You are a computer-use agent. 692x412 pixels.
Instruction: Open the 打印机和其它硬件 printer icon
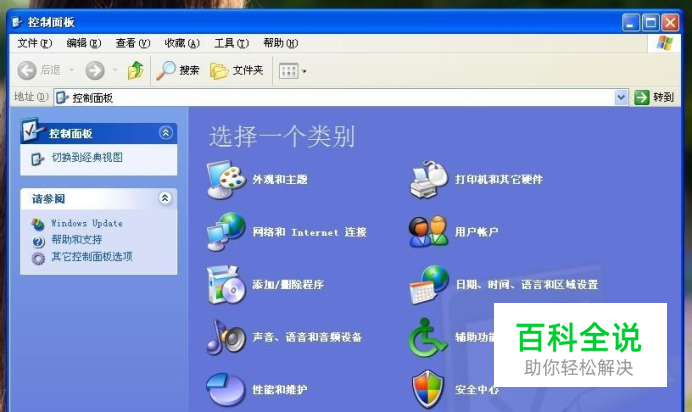click(429, 180)
